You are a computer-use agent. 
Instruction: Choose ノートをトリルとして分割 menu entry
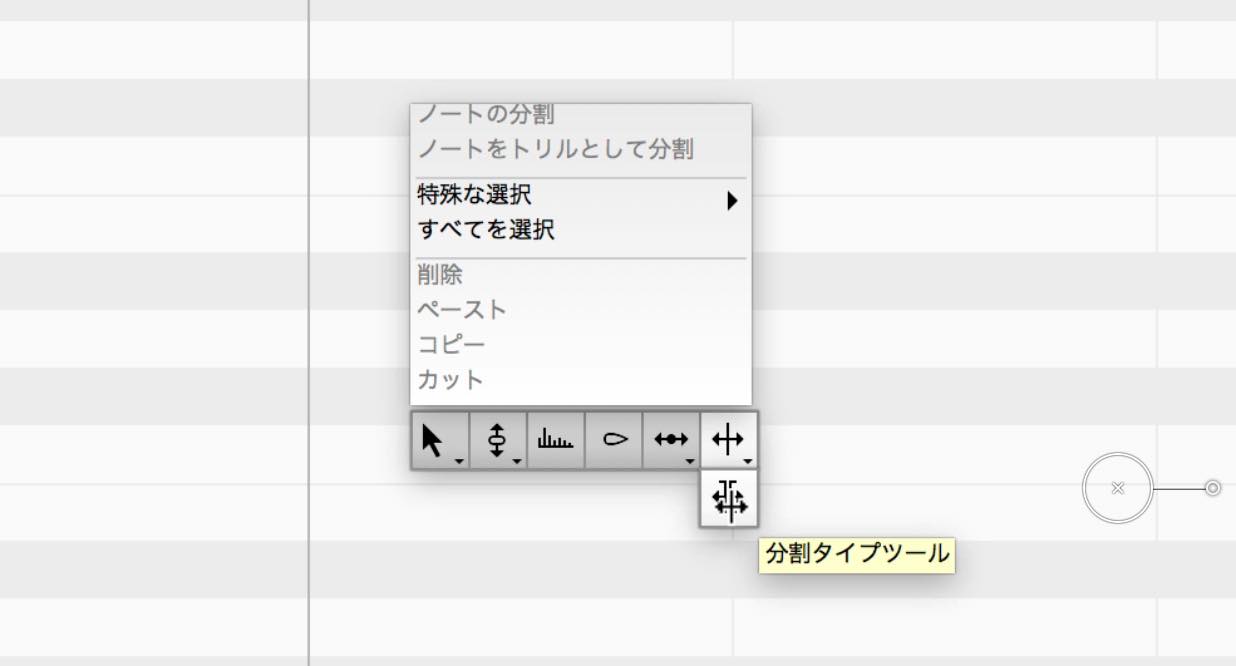coord(581,150)
